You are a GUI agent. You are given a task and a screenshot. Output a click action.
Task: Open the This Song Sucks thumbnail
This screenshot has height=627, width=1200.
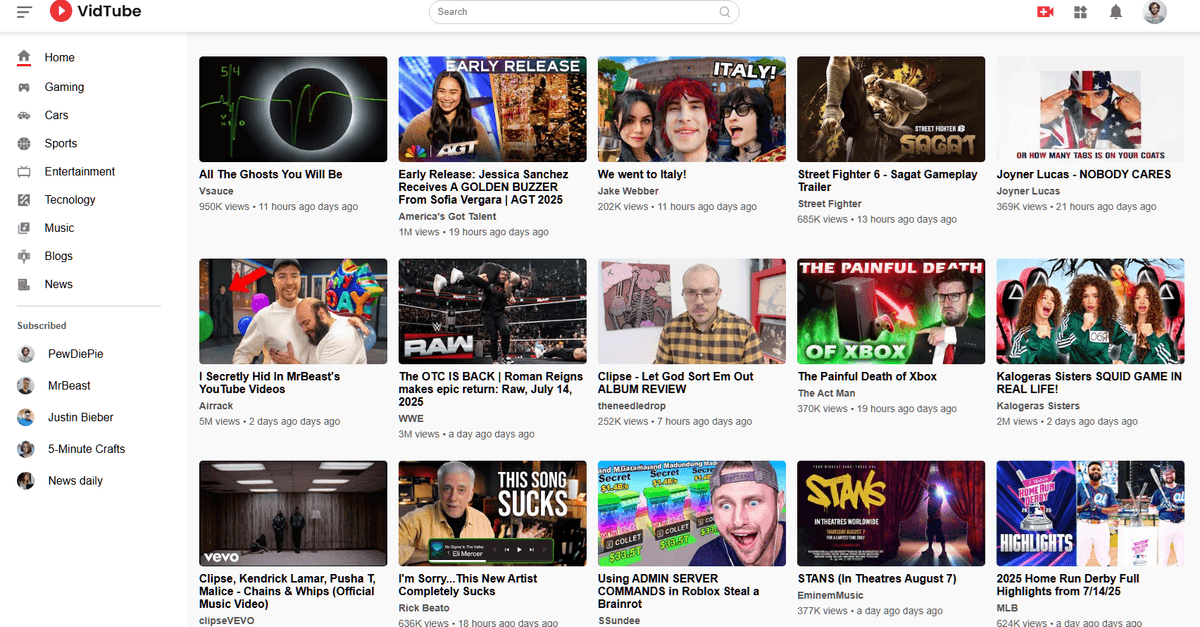click(x=492, y=513)
